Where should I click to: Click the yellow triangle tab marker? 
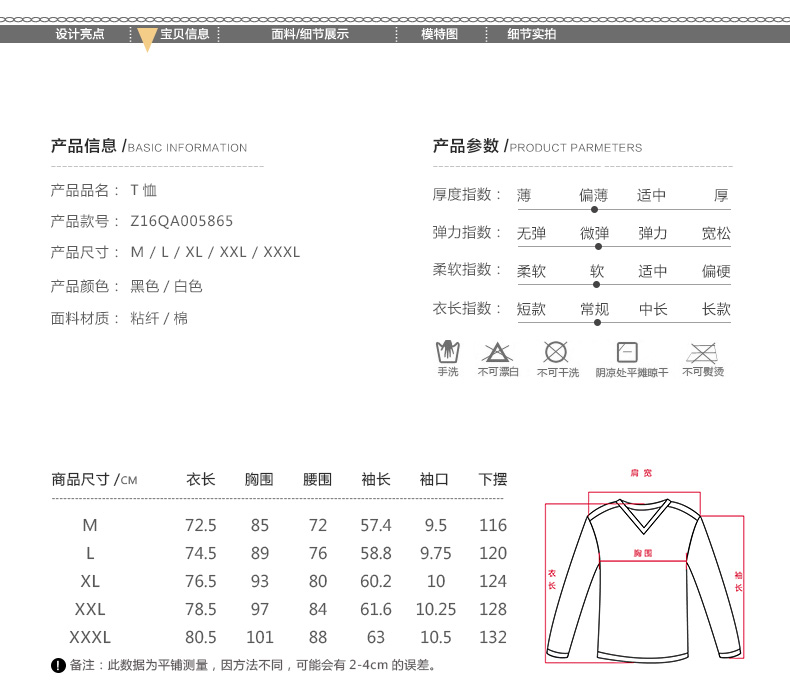[146, 40]
